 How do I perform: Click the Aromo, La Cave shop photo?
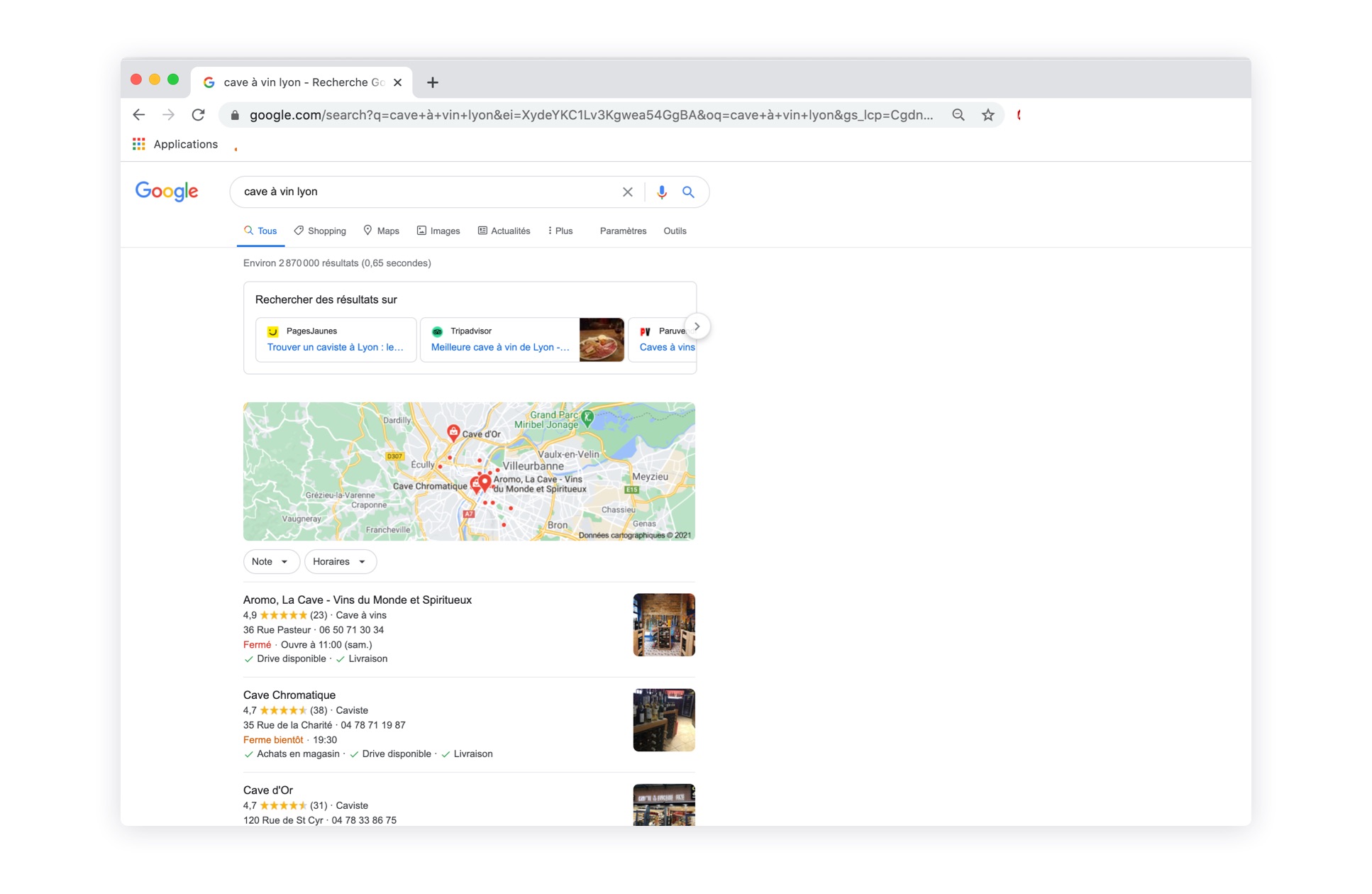point(664,624)
